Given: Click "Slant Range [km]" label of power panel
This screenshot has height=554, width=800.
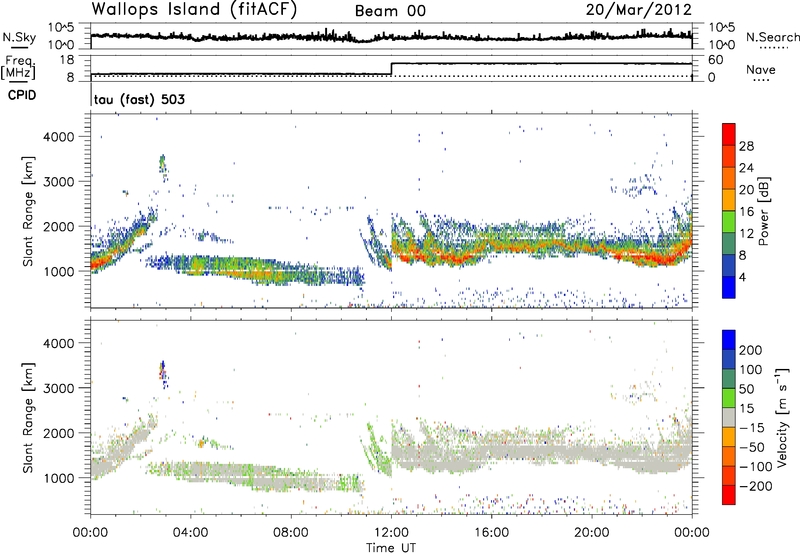Looking at the screenshot, I should [x=29, y=211].
